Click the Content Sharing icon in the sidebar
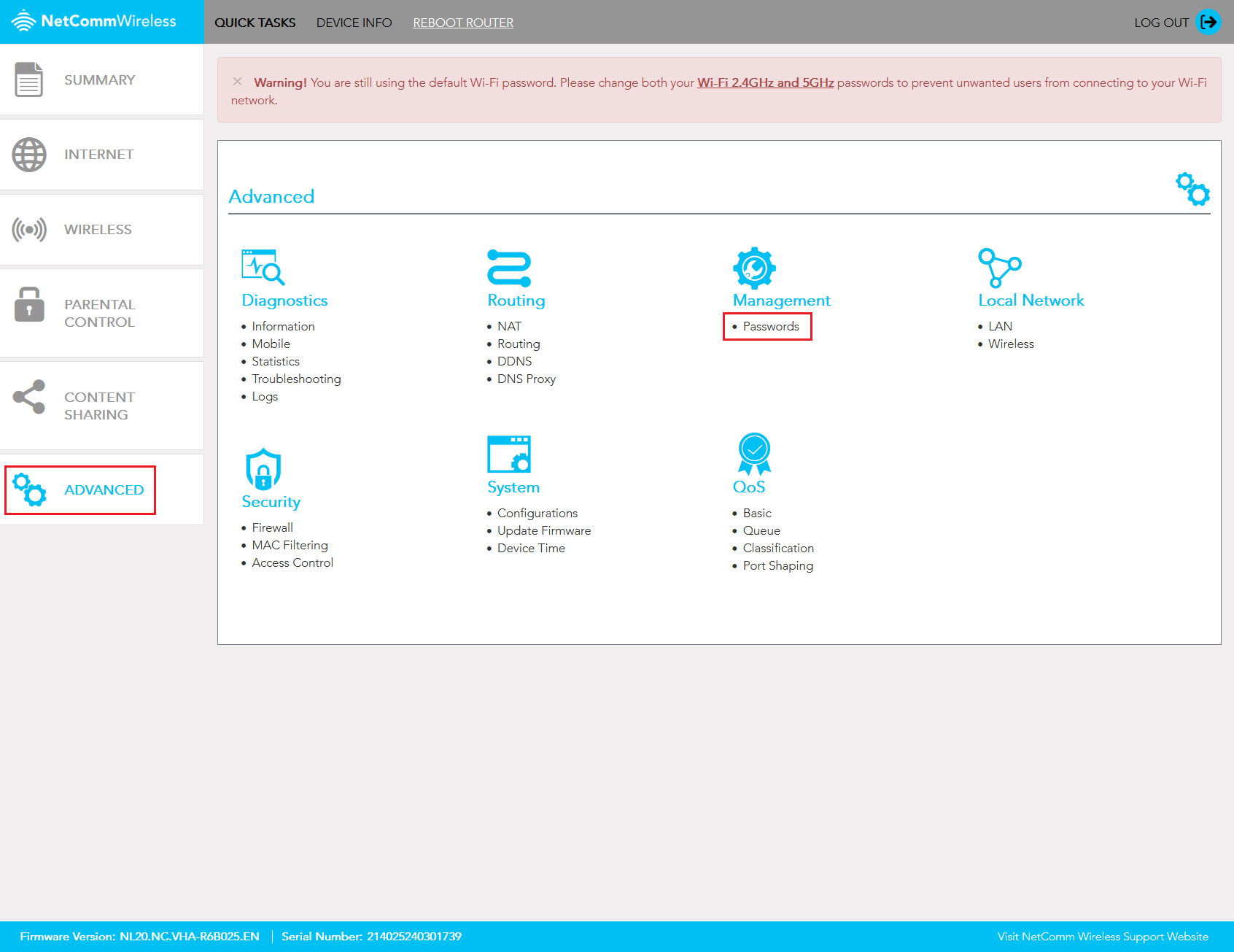This screenshot has height=952, width=1234. pos(29,398)
